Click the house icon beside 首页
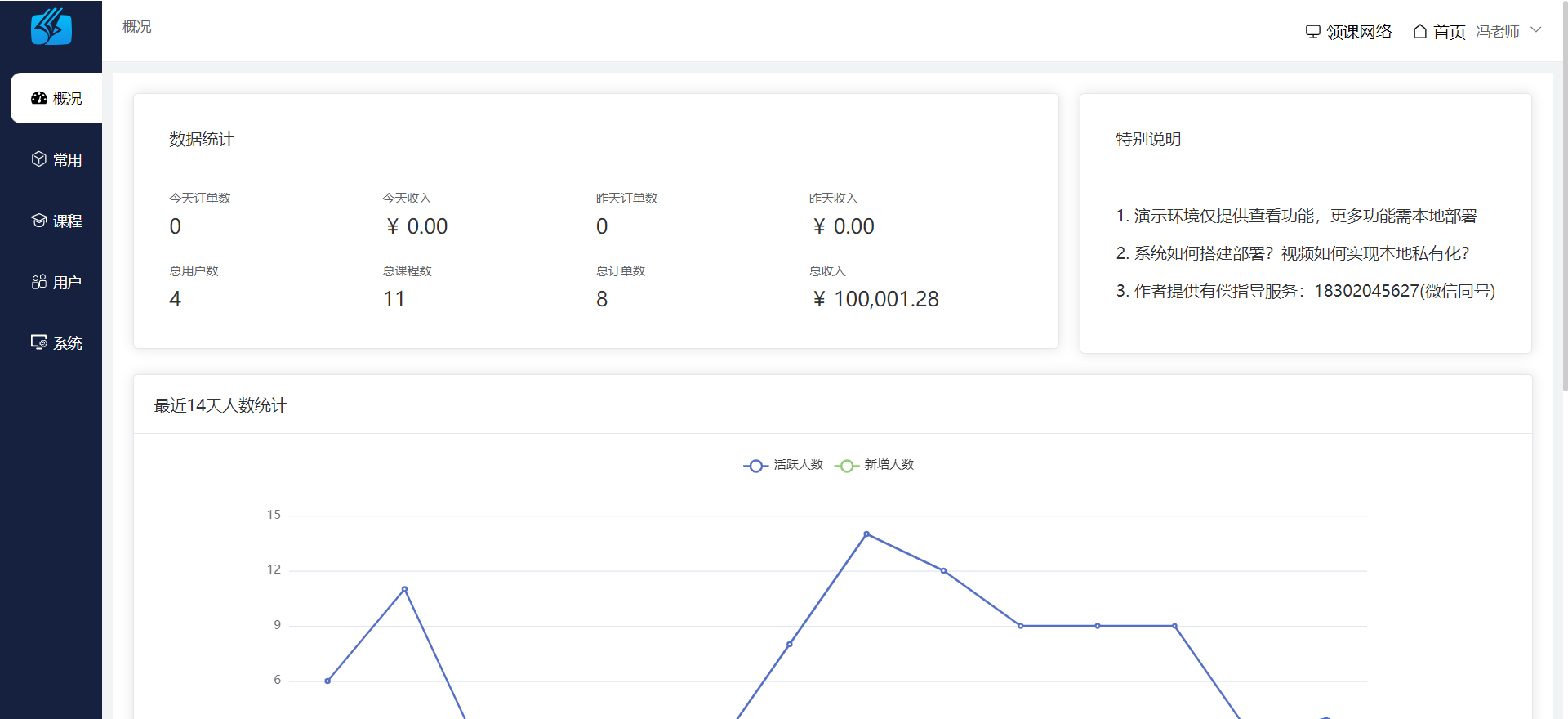1568x719 pixels. (x=1420, y=32)
